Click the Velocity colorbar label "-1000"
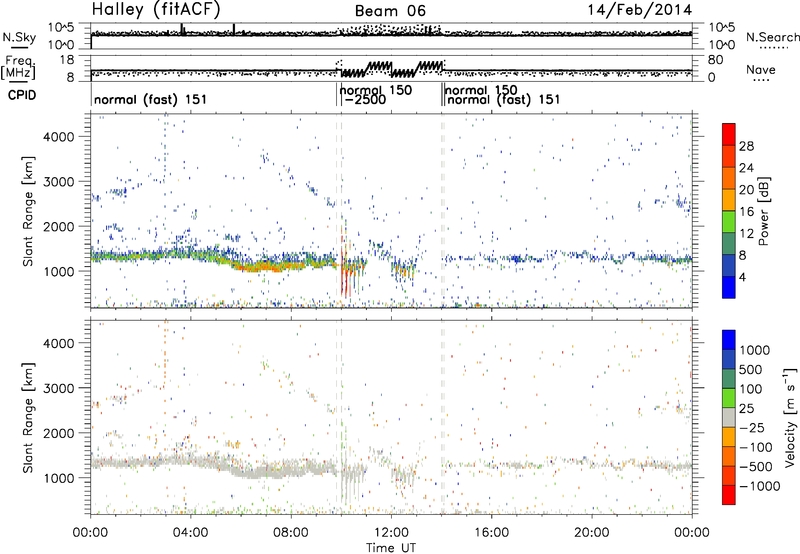This screenshot has width=800, height=554. click(x=760, y=486)
